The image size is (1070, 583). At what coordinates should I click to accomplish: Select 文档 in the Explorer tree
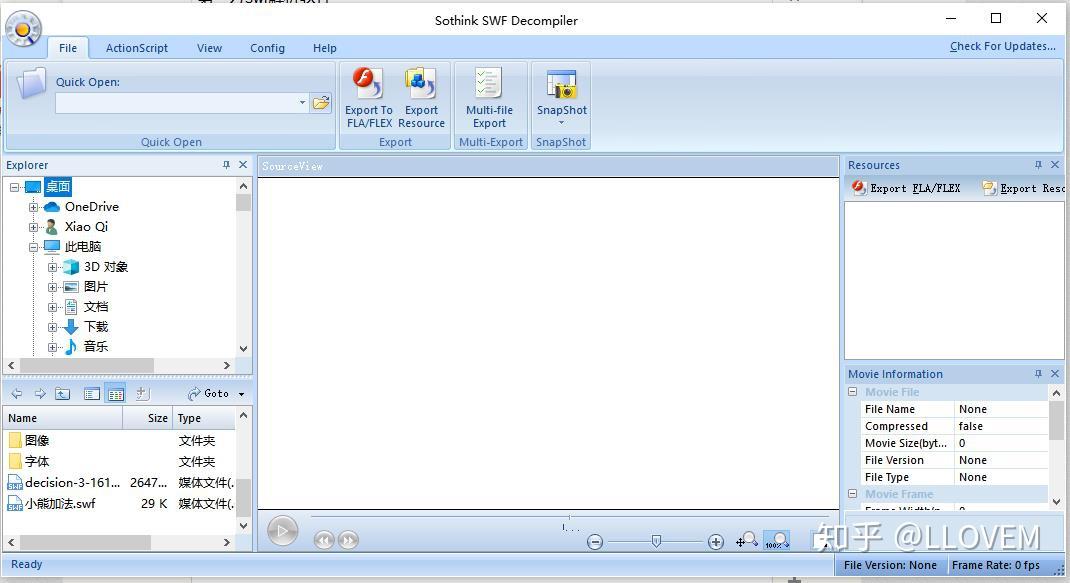pos(96,307)
